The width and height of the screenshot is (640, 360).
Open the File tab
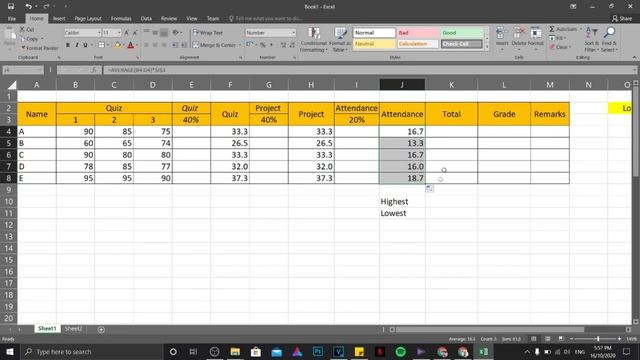tap(12, 18)
